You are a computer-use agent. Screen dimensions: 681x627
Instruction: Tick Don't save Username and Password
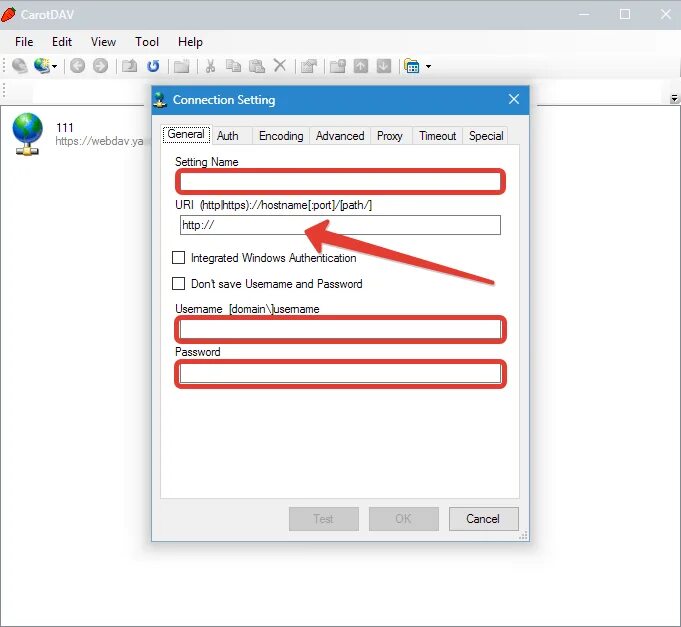(179, 284)
